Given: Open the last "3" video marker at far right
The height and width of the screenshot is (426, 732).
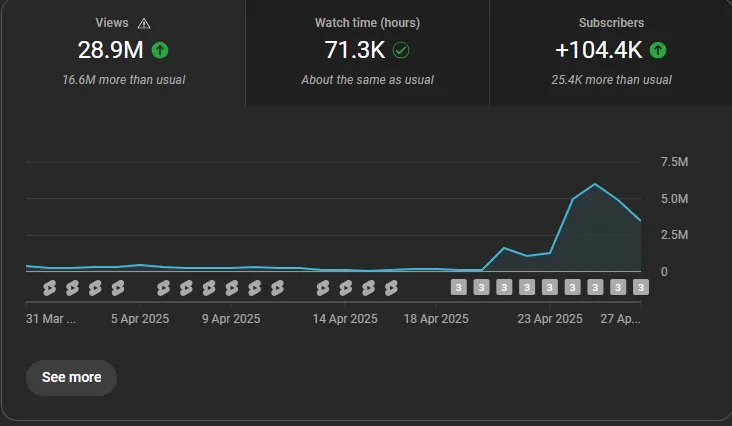Looking at the screenshot, I should point(641,288).
